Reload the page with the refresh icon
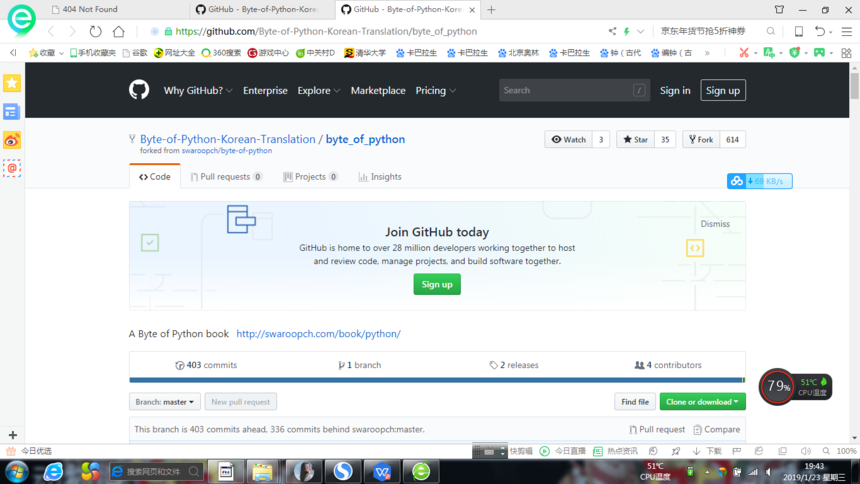Image resolution: width=860 pixels, height=484 pixels. pos(95,31)
